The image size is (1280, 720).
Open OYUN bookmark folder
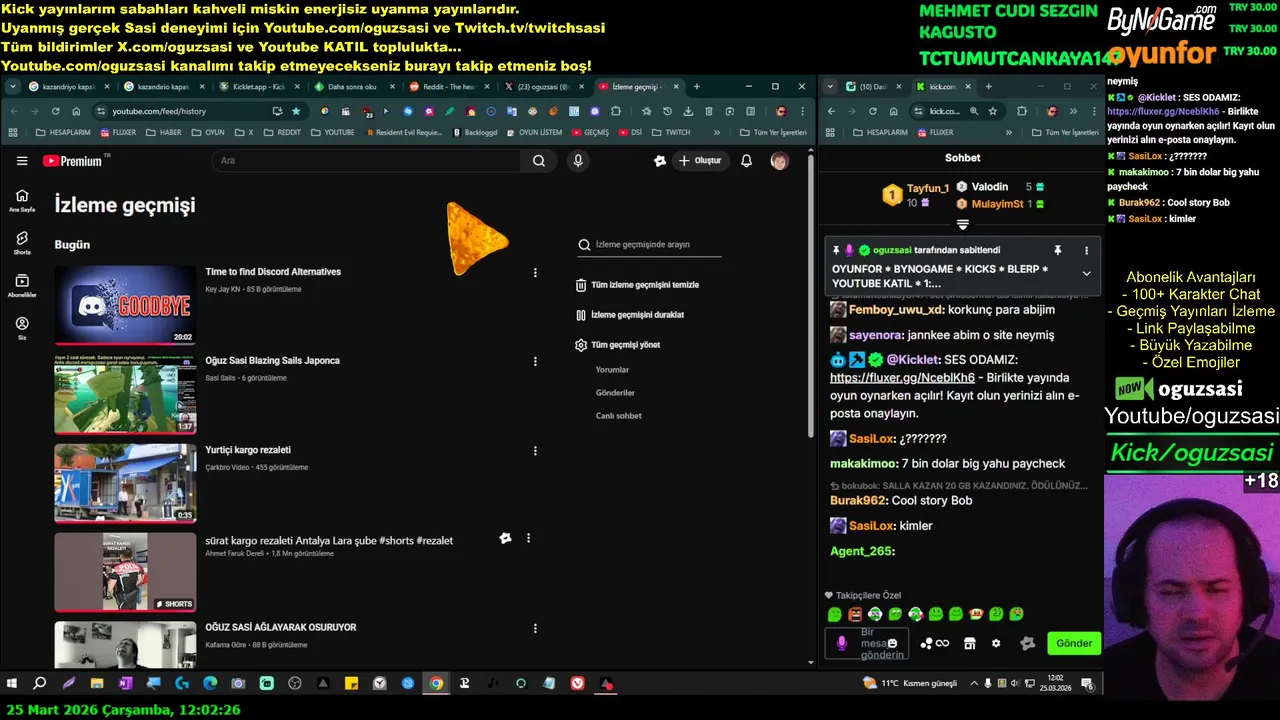coord(208,132)
